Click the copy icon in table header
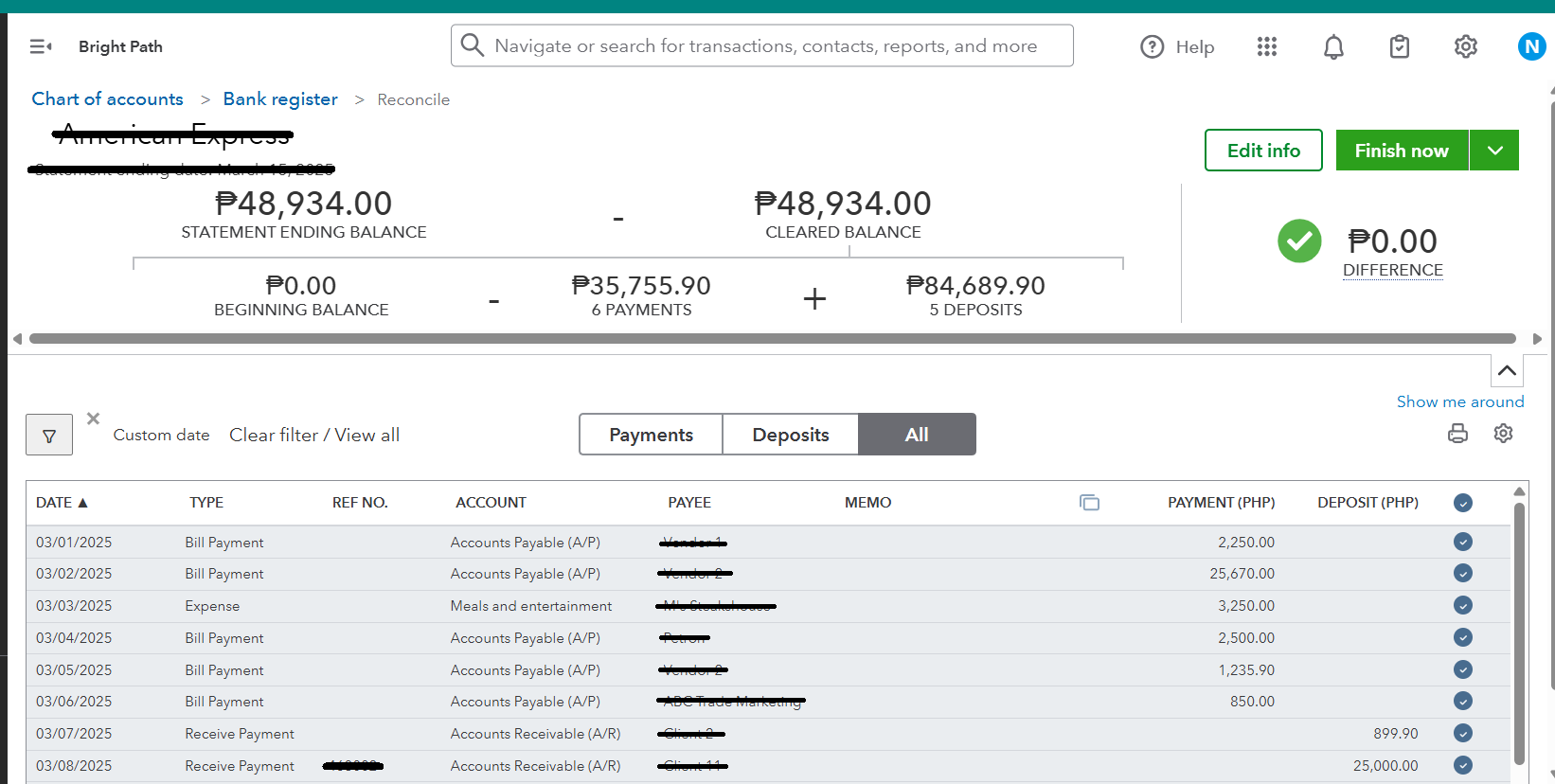 (1089, 503)
